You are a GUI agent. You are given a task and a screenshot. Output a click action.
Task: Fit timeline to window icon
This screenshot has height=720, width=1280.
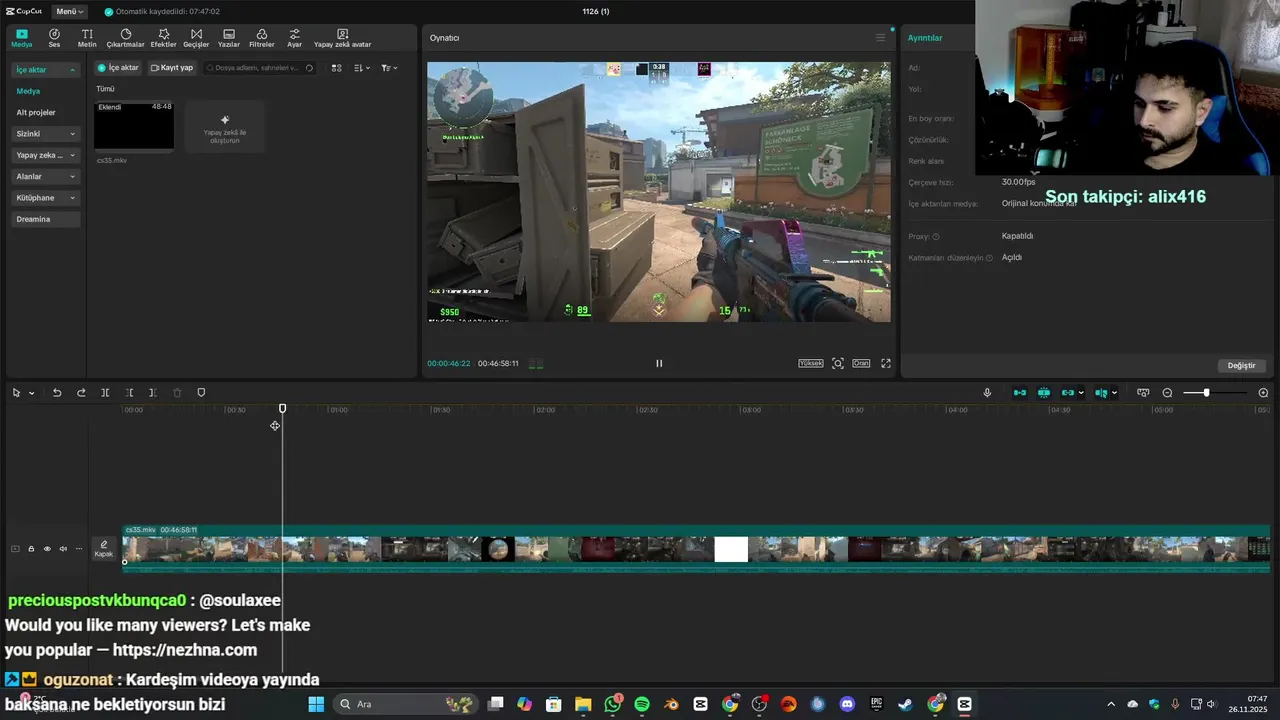pyautogui.click(x=1143, y=393)
